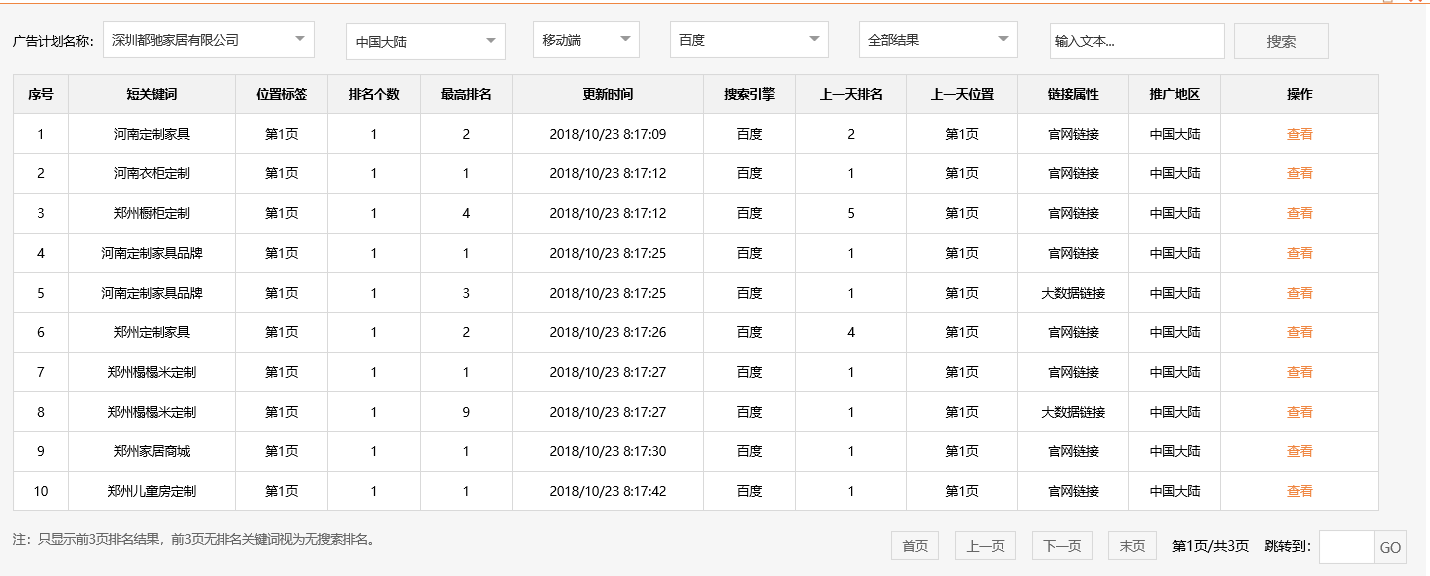The height and width of the screenshot is (576, 1430).
Task: Click 查看 on the 郑州定制家具 row
Action: [1300, 332]
